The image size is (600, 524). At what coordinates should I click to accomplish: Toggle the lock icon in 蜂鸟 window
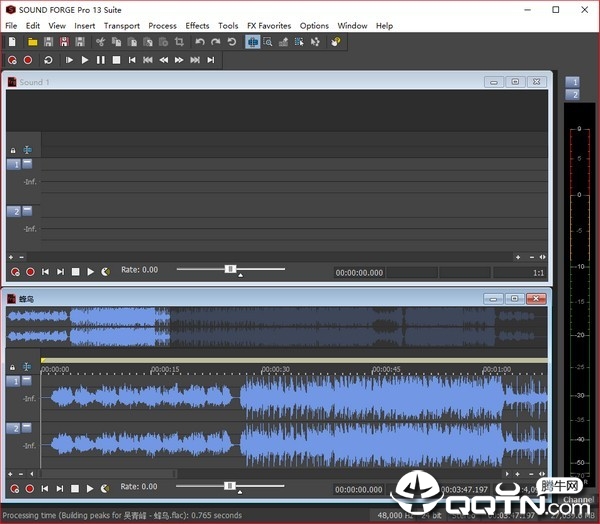13,367
